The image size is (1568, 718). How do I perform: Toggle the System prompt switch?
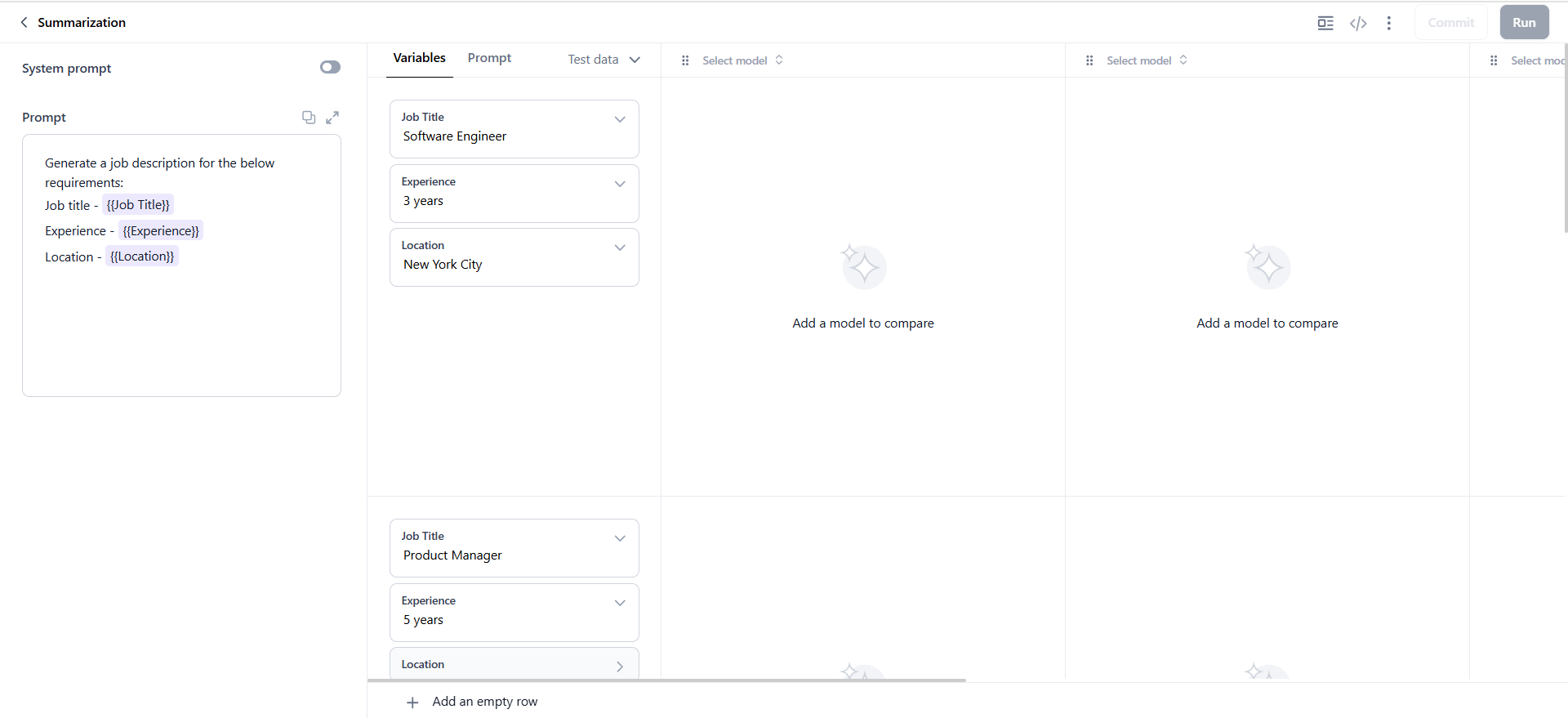point(330,68)
